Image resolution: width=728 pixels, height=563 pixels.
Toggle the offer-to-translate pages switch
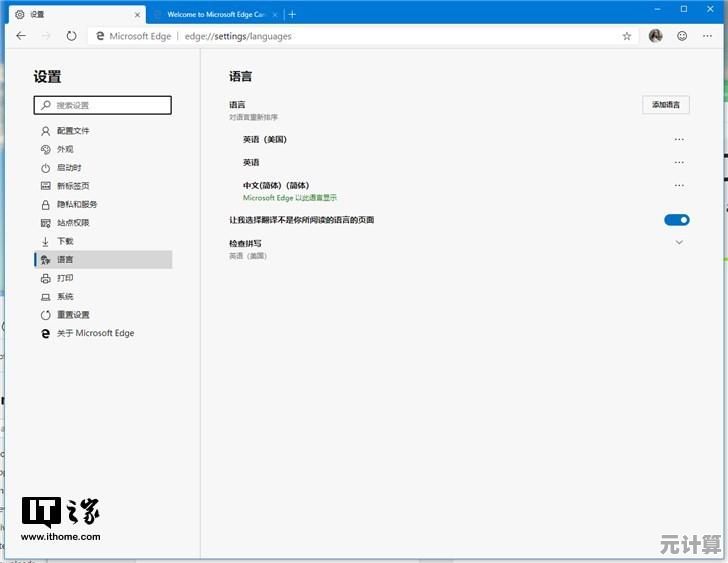click(676, 220)
